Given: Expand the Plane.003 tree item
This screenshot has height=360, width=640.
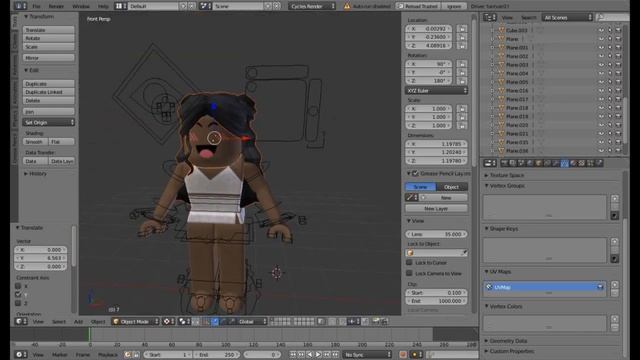Looking at the screenshot, I should pos(492,64).
